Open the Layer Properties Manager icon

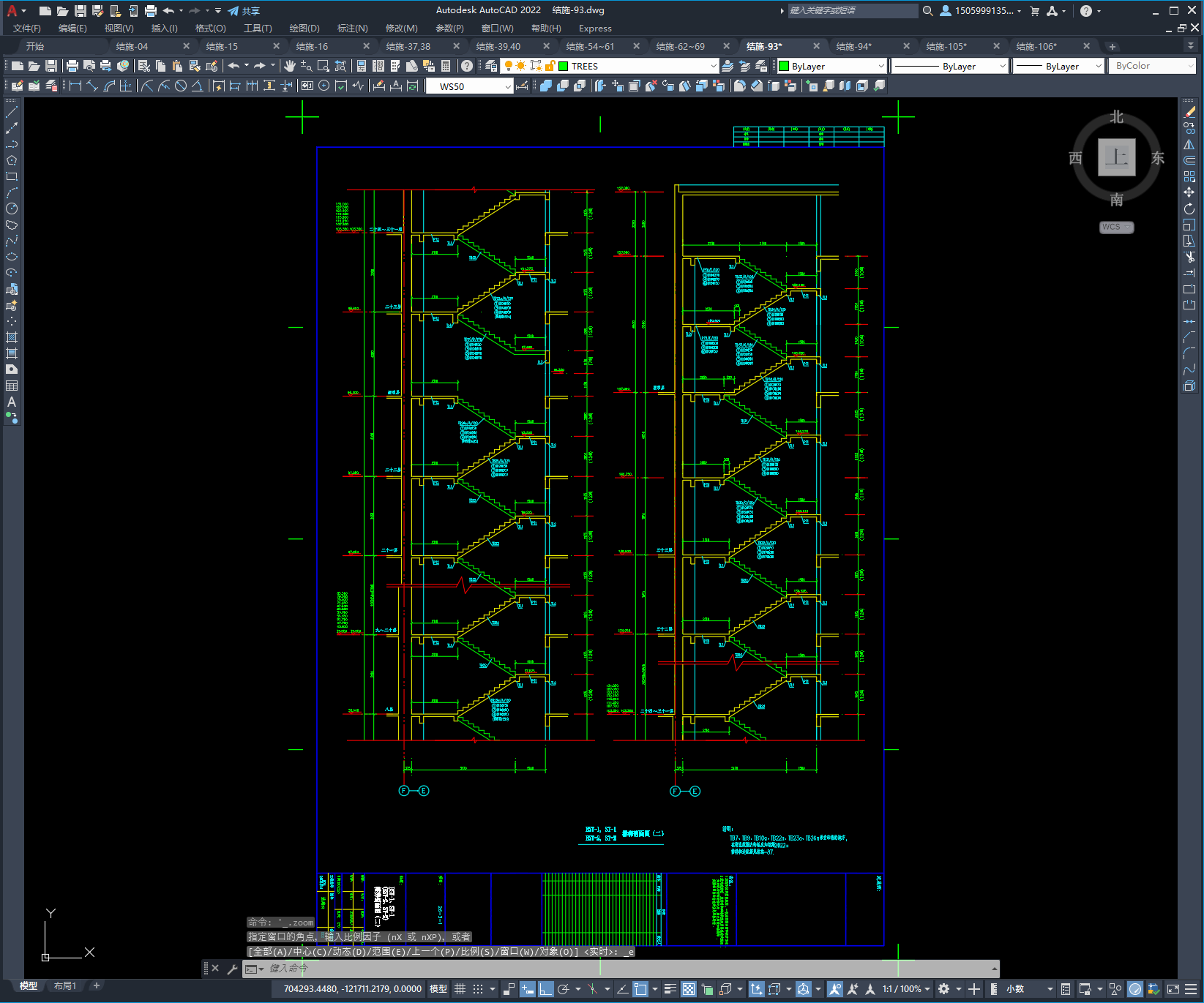pos(491,66)
